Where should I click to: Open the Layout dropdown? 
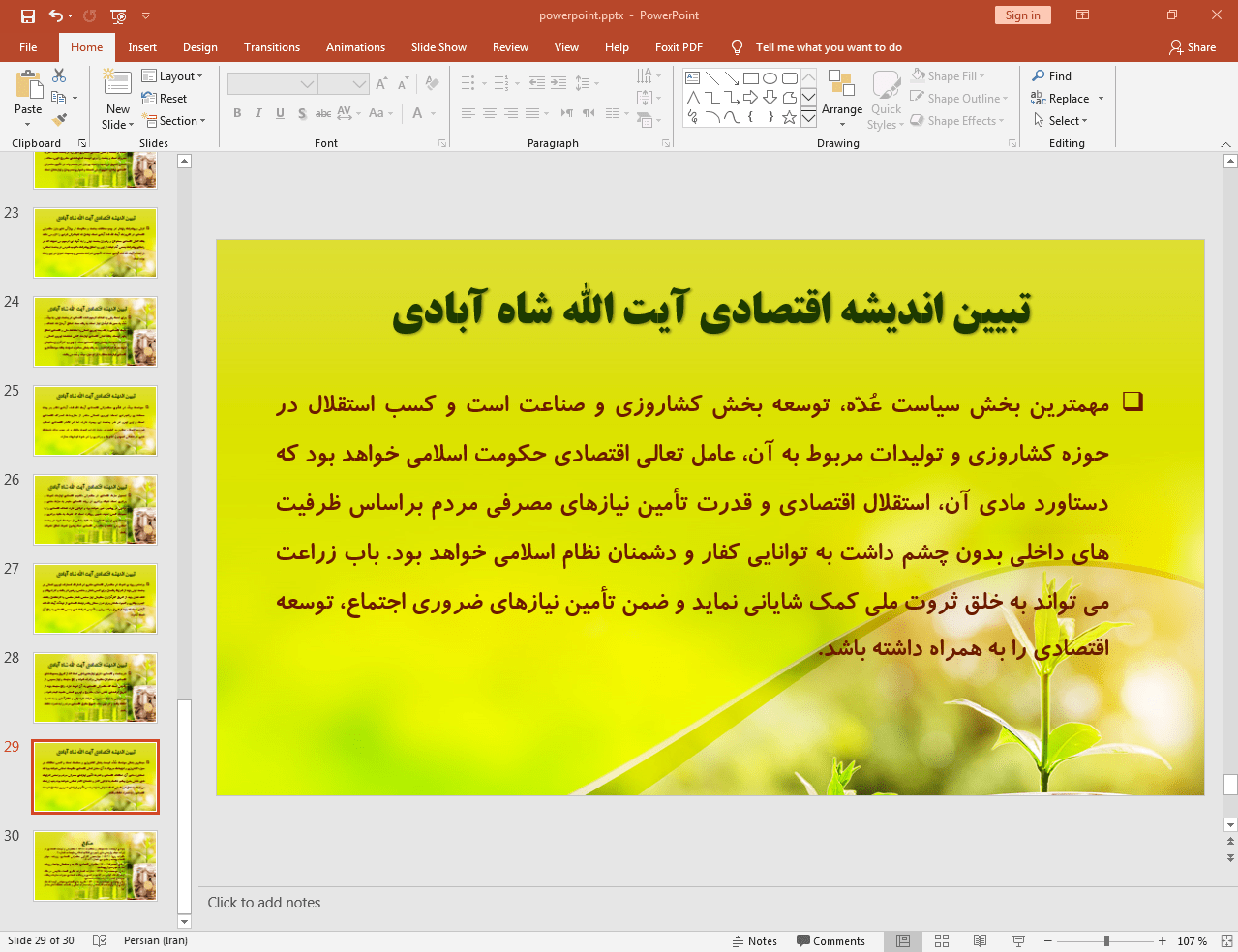pyautogui.click(x=172, y=76)
